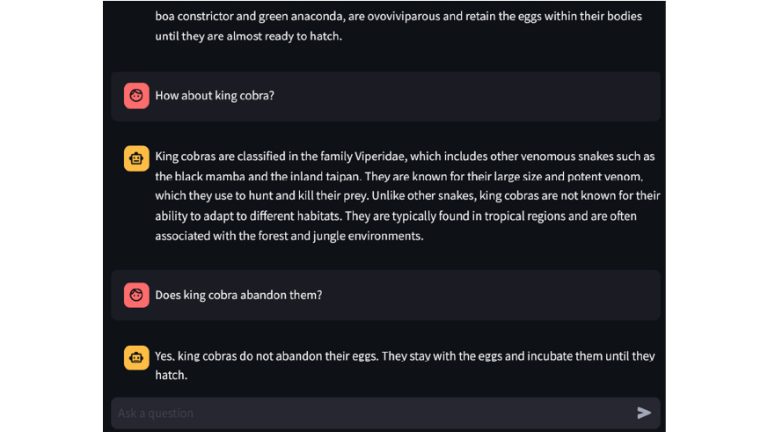Image resolution: width=768 pixels, height=432 pixels.
Task: Click bot avatar beside the Viperidae answer
Action: tap(136, 158)
